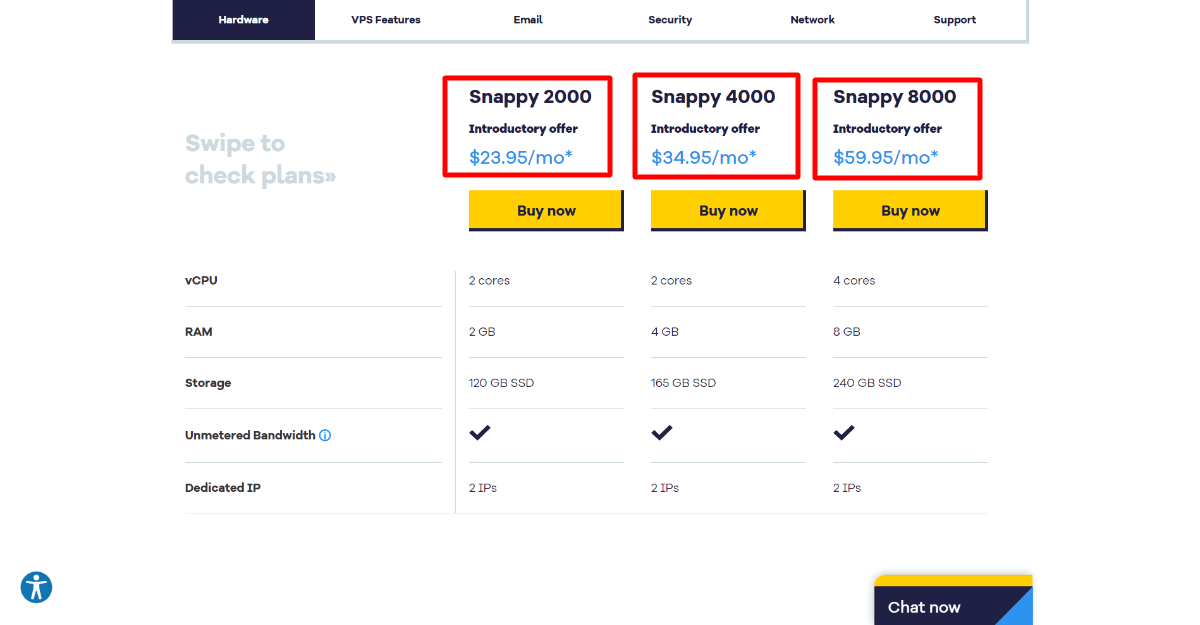Switch to the Support tab
Viewport: 1200px width, 625px height.
click(955, 19)
